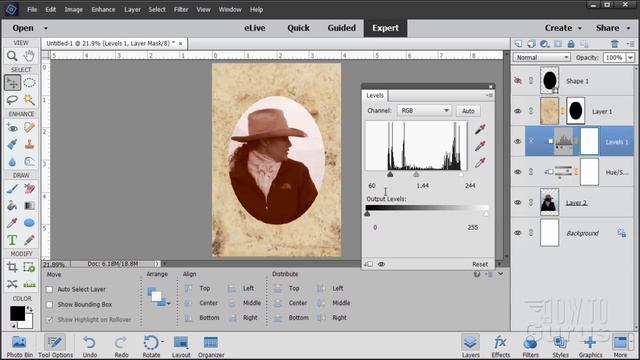Click Reset in the Levels panel
The width and height of the screenshot is (640, 360).
(480, 264)
